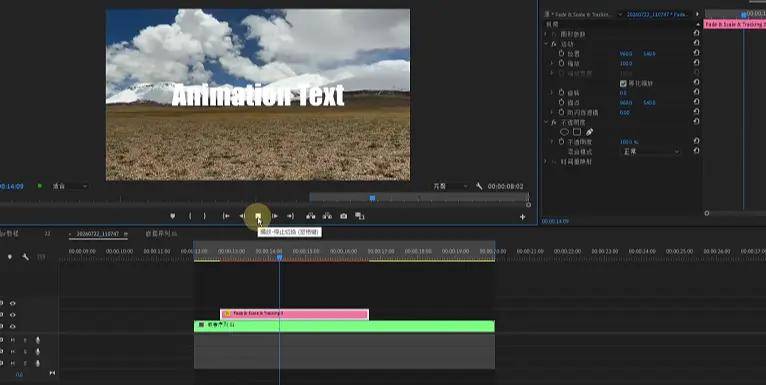Open the blend mode dropdown
The image size is (766, 385).
click(x=650, y=152)
